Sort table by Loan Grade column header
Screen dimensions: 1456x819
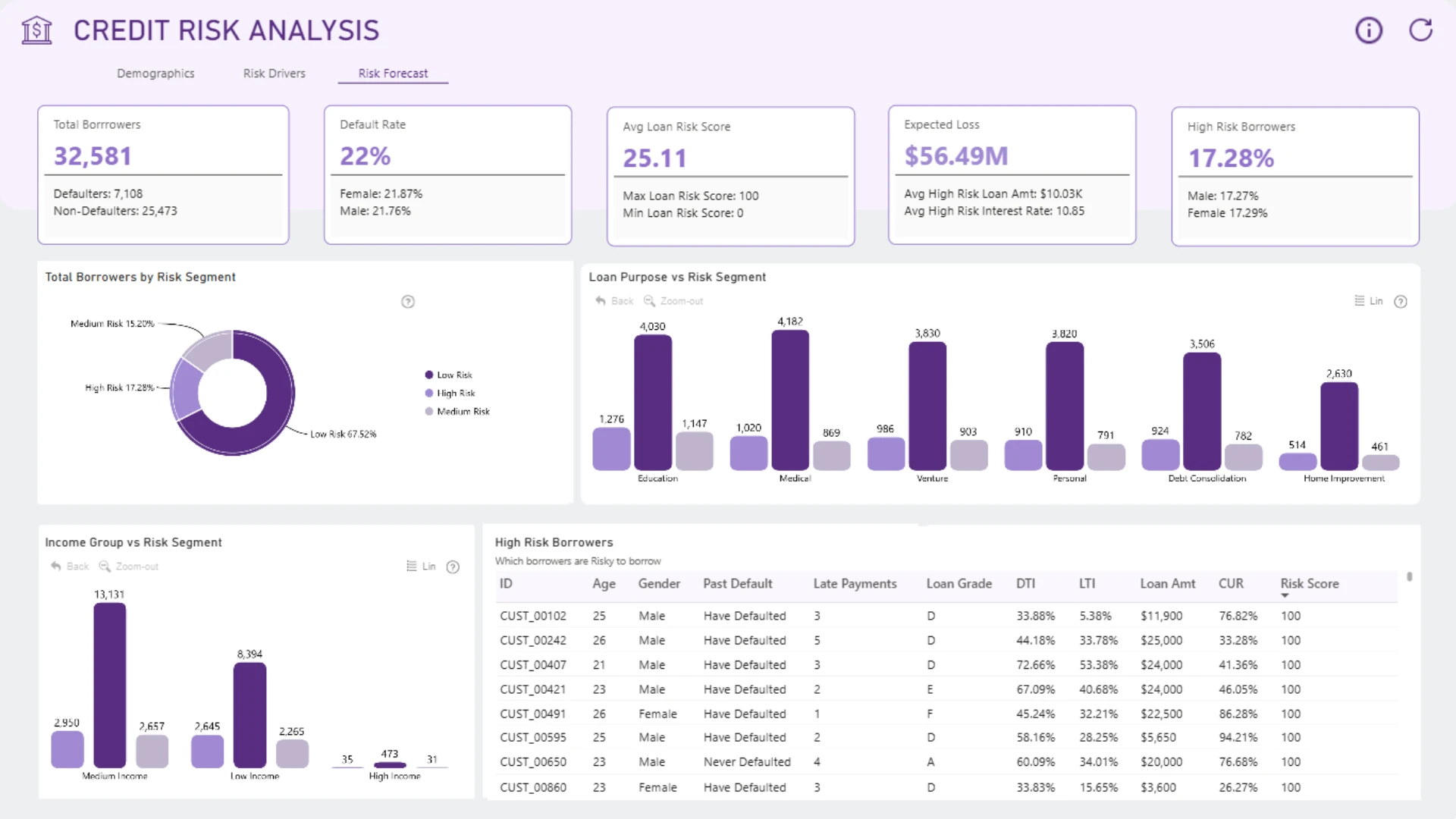click(x=959, y=584)
